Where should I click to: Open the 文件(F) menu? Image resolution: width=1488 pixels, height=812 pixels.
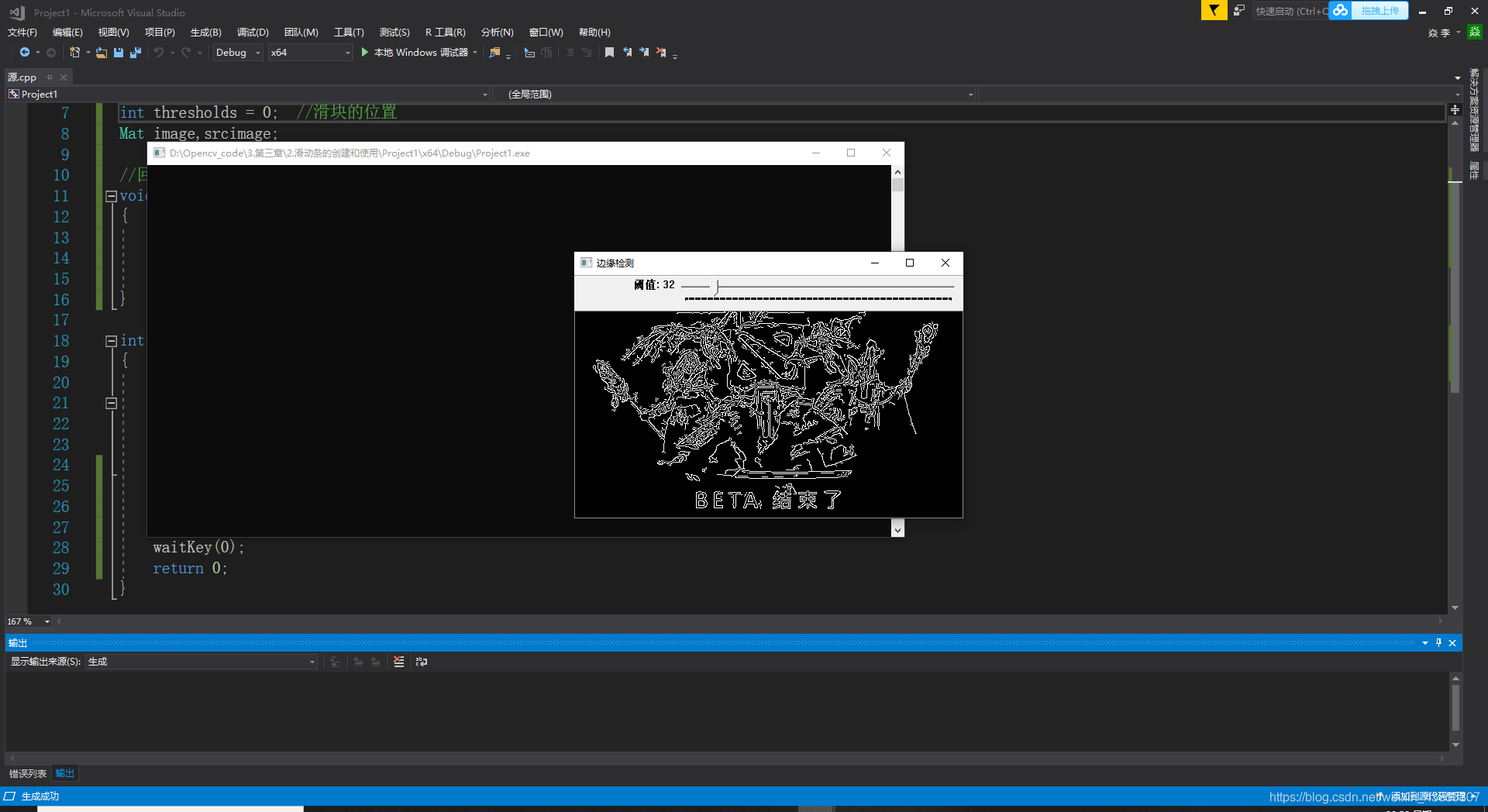click(x=22, y=32)
